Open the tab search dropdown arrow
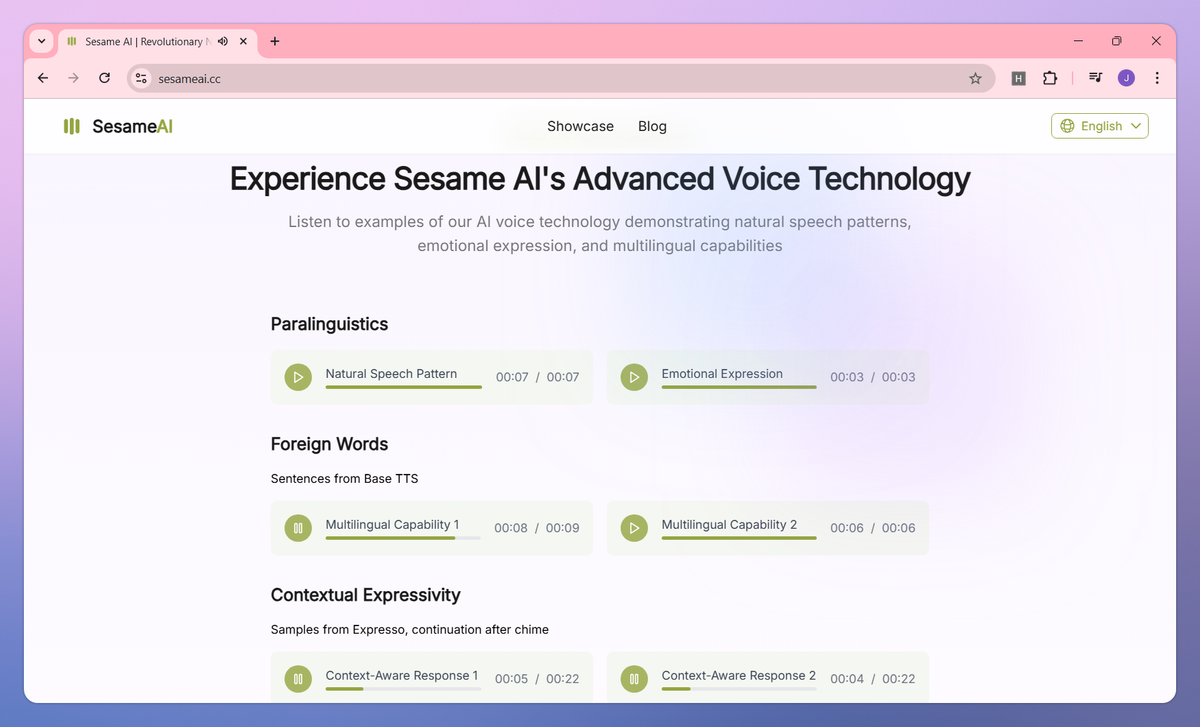 (x=41, y=41)
